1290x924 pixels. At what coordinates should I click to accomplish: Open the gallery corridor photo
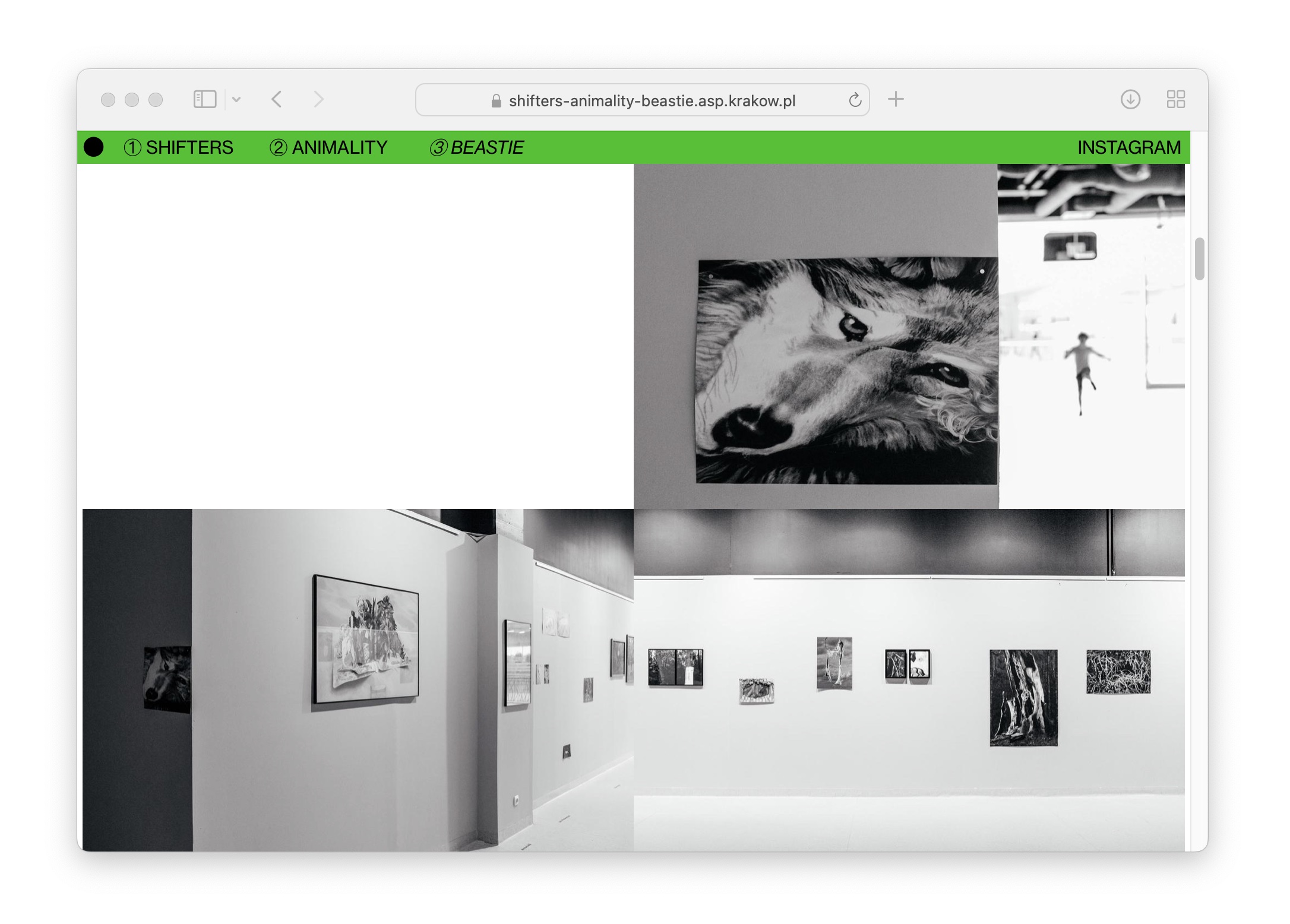pyautogui.click(x=358, y=680)
